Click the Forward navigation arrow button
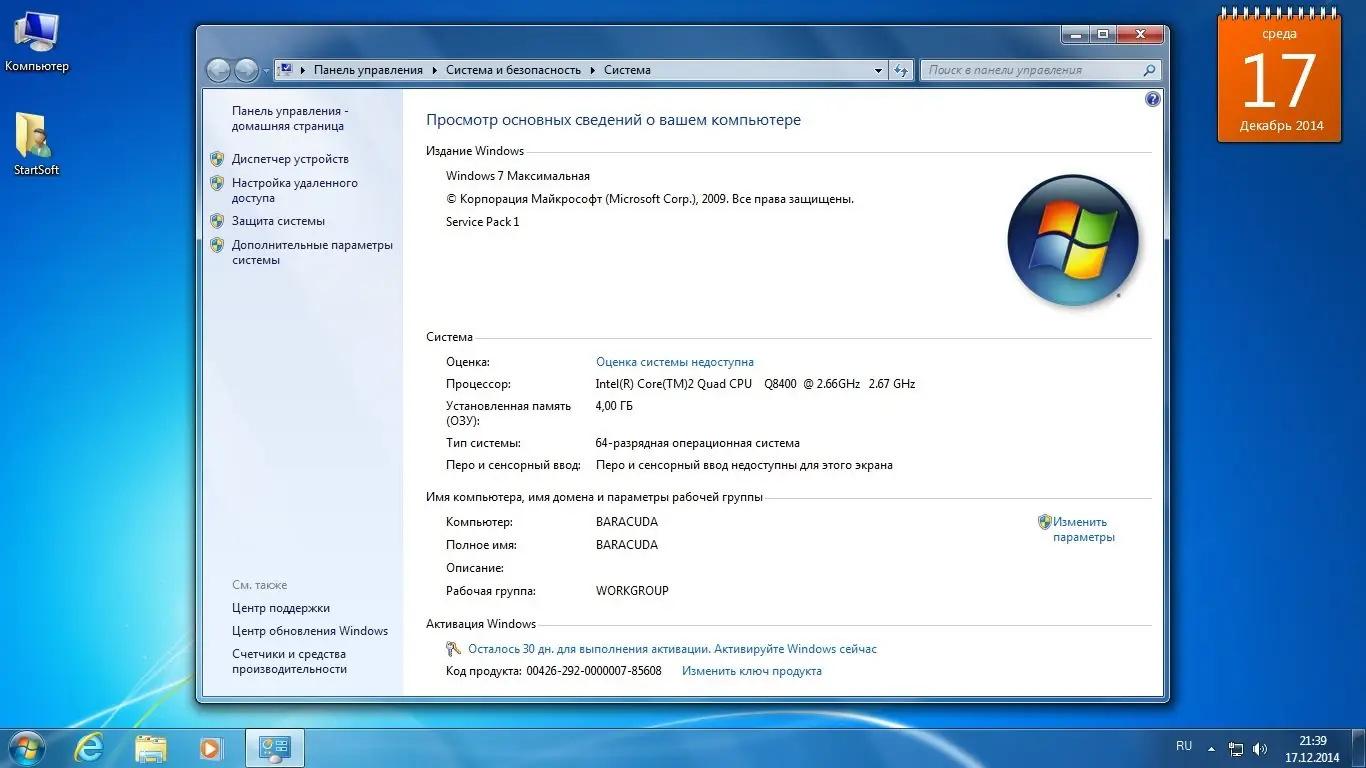Screen dimensions: 1366x768 (x=246, y=70)
